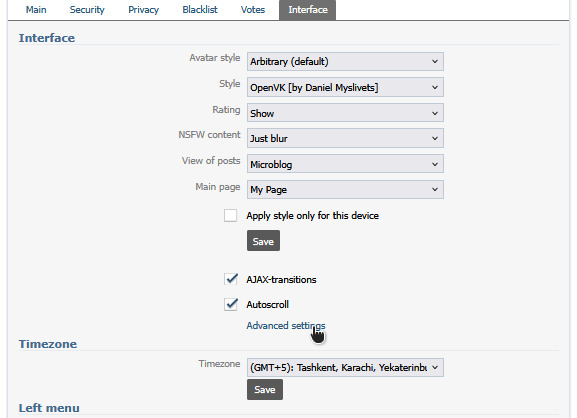Viewport: 577px width, 418px height.
Task: Open the Privacy tab
Action: click(144, 10)
